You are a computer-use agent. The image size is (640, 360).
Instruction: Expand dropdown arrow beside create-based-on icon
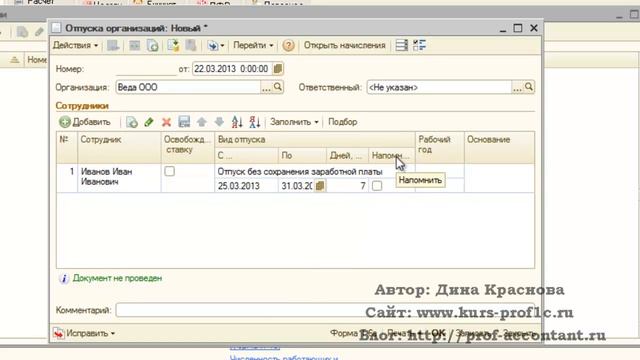pyautogui.click(x=222, y=46)
